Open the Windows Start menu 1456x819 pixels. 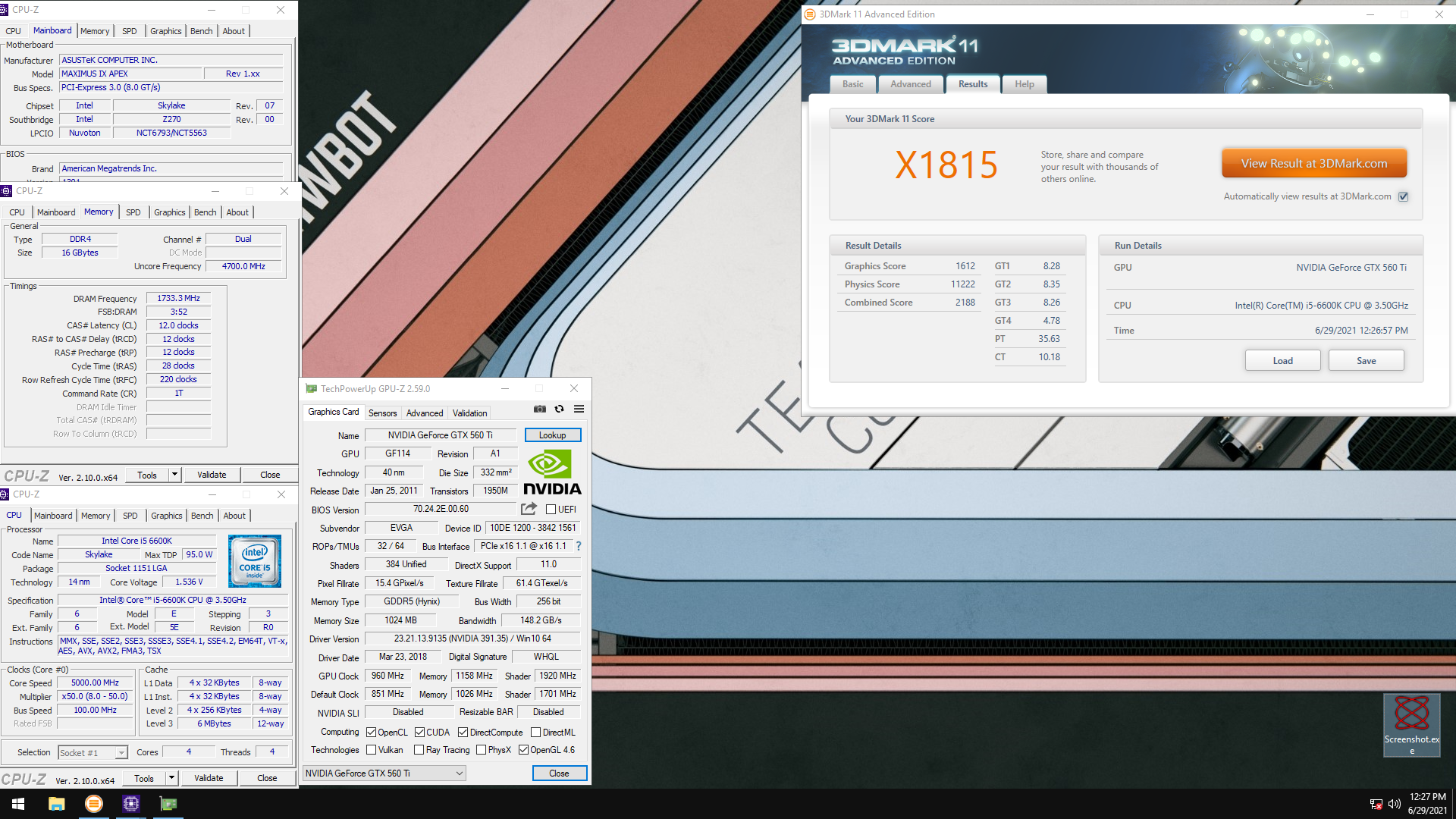coord(18,804)
